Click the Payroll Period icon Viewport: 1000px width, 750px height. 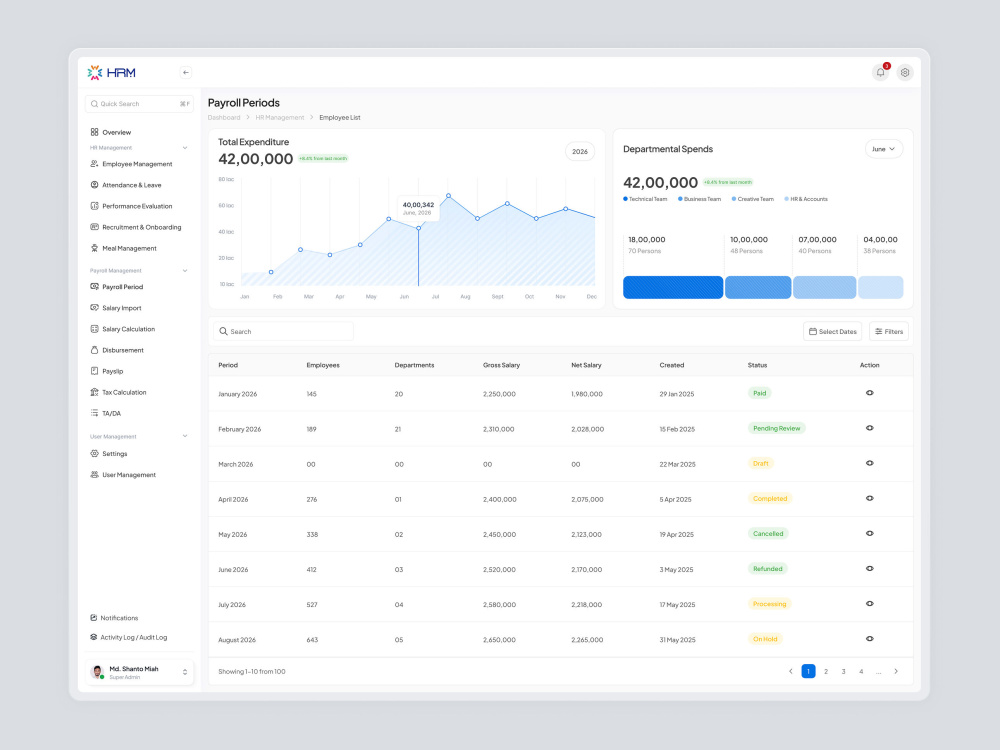point(94,287)
